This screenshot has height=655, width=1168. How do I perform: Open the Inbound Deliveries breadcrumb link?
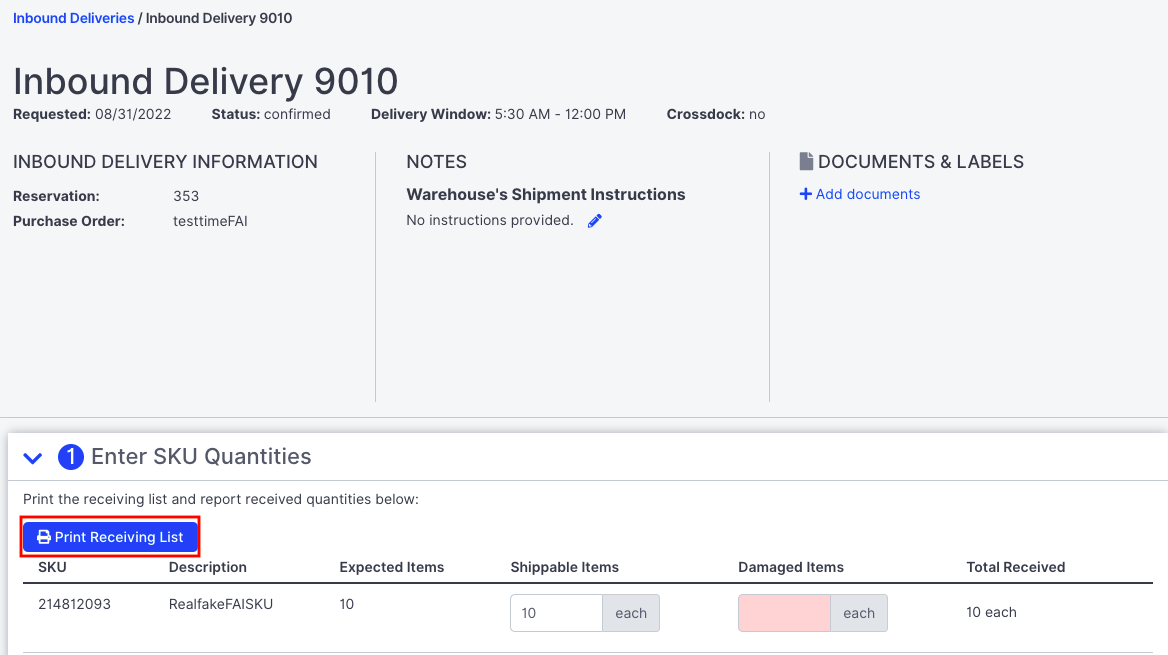pos(73,17)
